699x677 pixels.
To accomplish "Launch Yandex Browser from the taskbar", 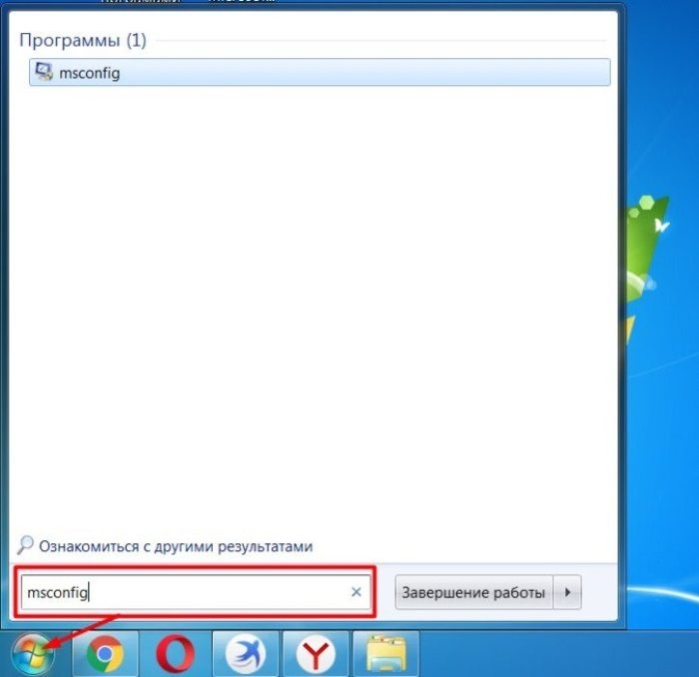I will (x=316, y=654).
